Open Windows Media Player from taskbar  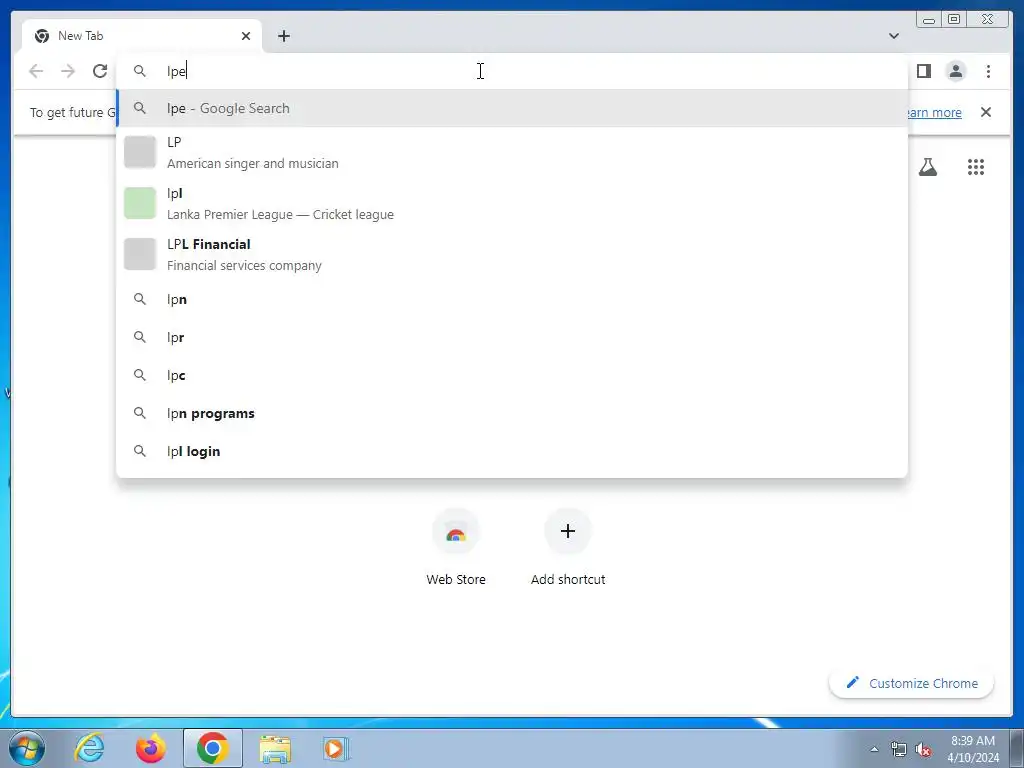336,748
